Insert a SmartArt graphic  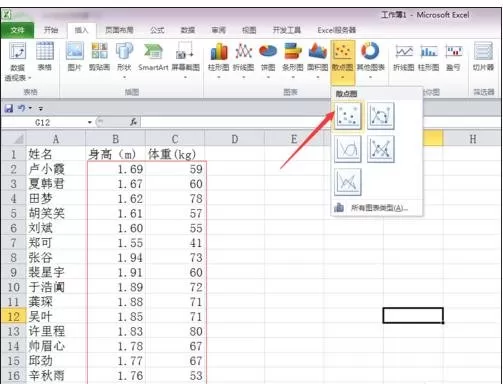point(153,57)
